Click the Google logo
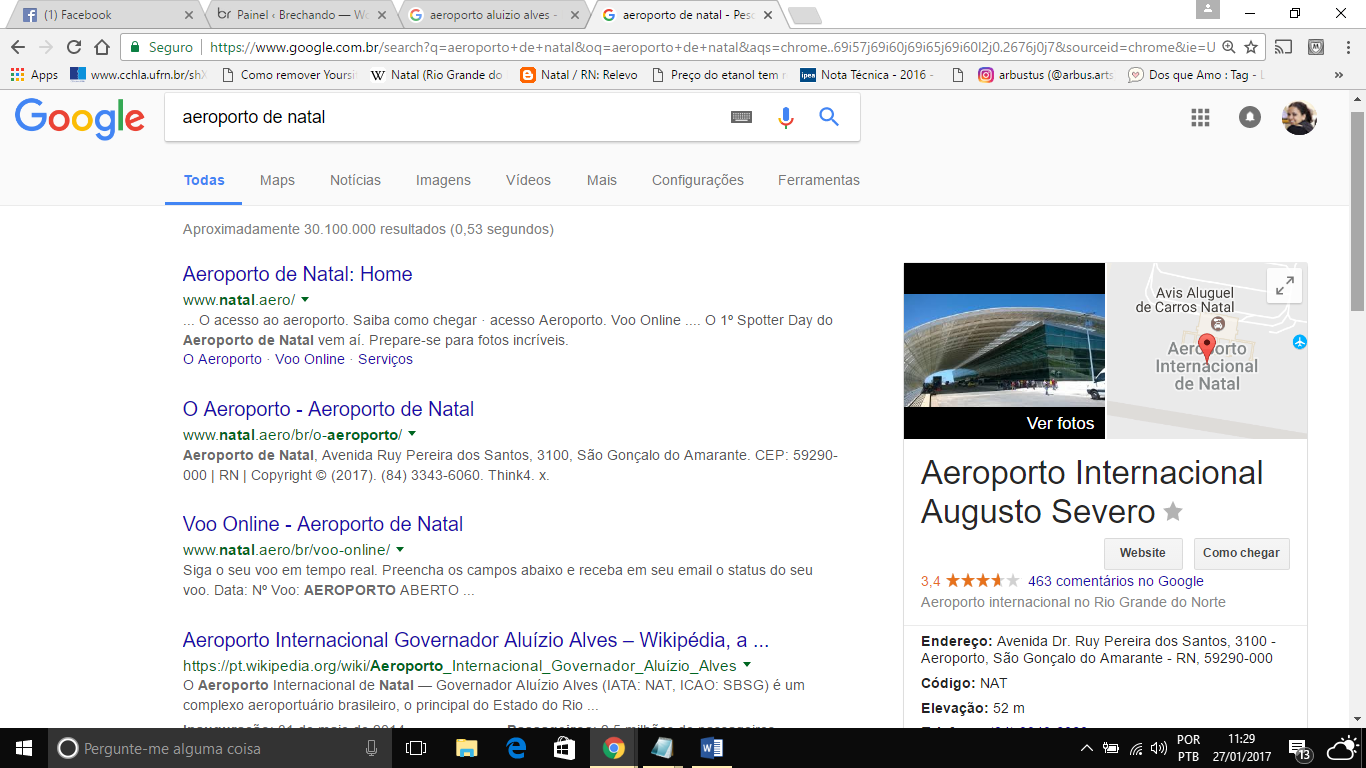Screen dimensions: 1366x768 coord(79,118)
